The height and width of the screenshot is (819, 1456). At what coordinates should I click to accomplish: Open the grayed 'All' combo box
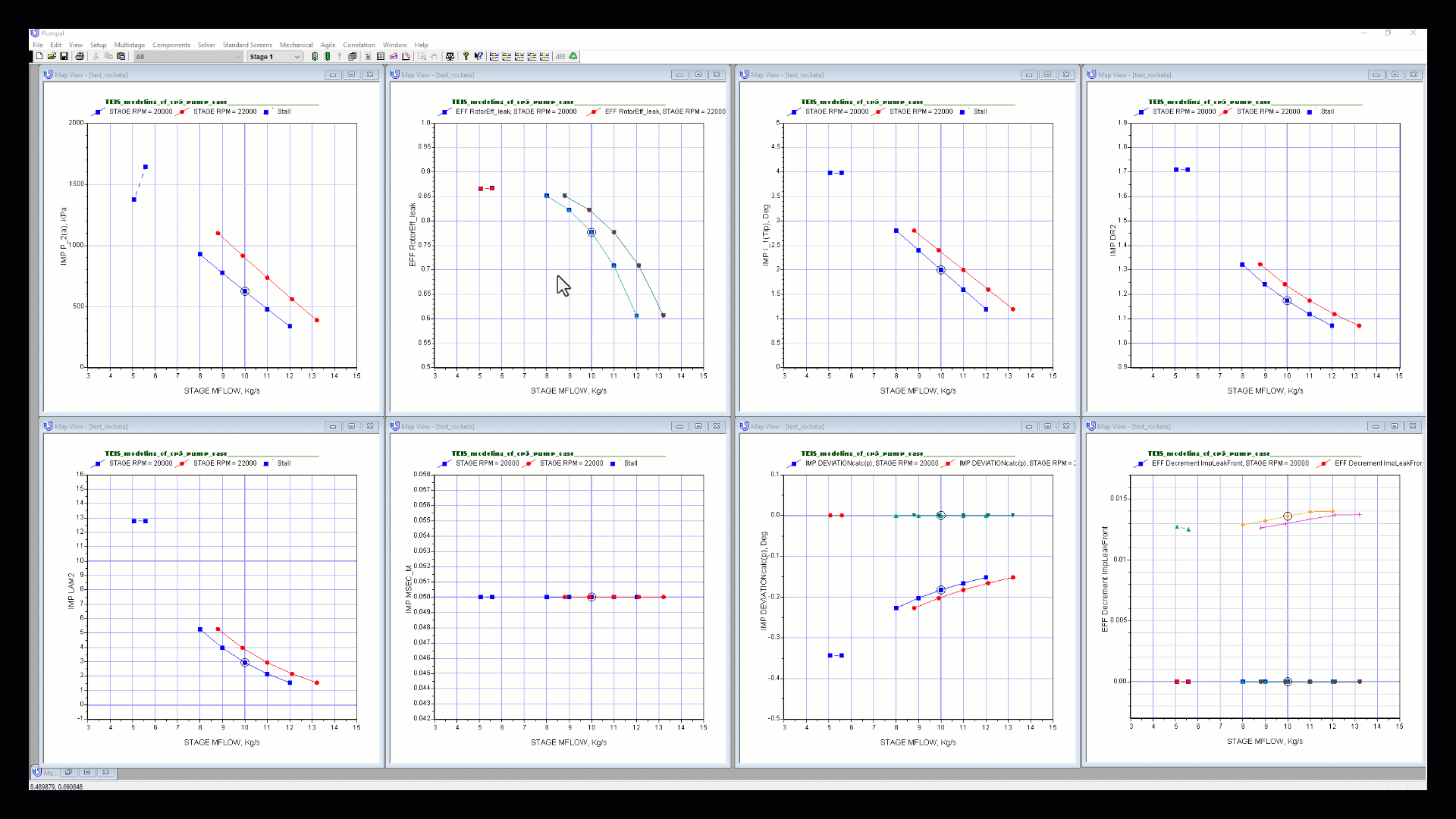188,57
